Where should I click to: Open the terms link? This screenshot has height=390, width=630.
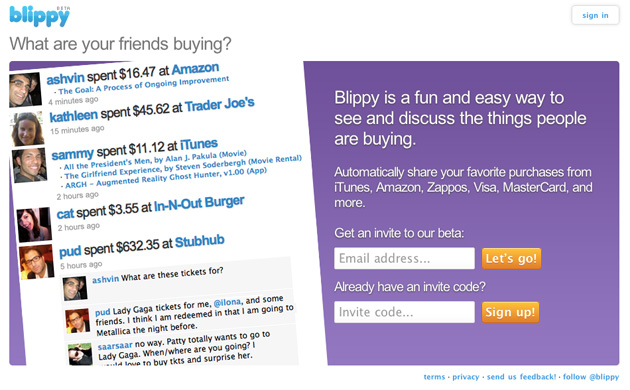point(434,377)
